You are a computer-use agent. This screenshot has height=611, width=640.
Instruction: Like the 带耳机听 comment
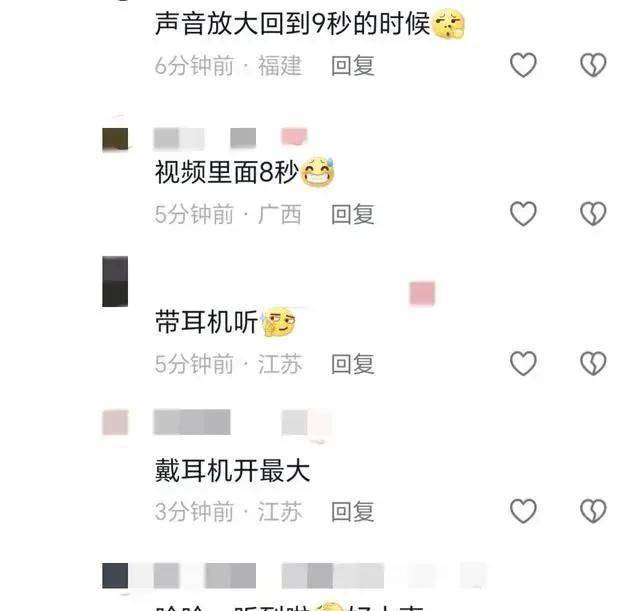pyautogui.click(x=523, y=363)
